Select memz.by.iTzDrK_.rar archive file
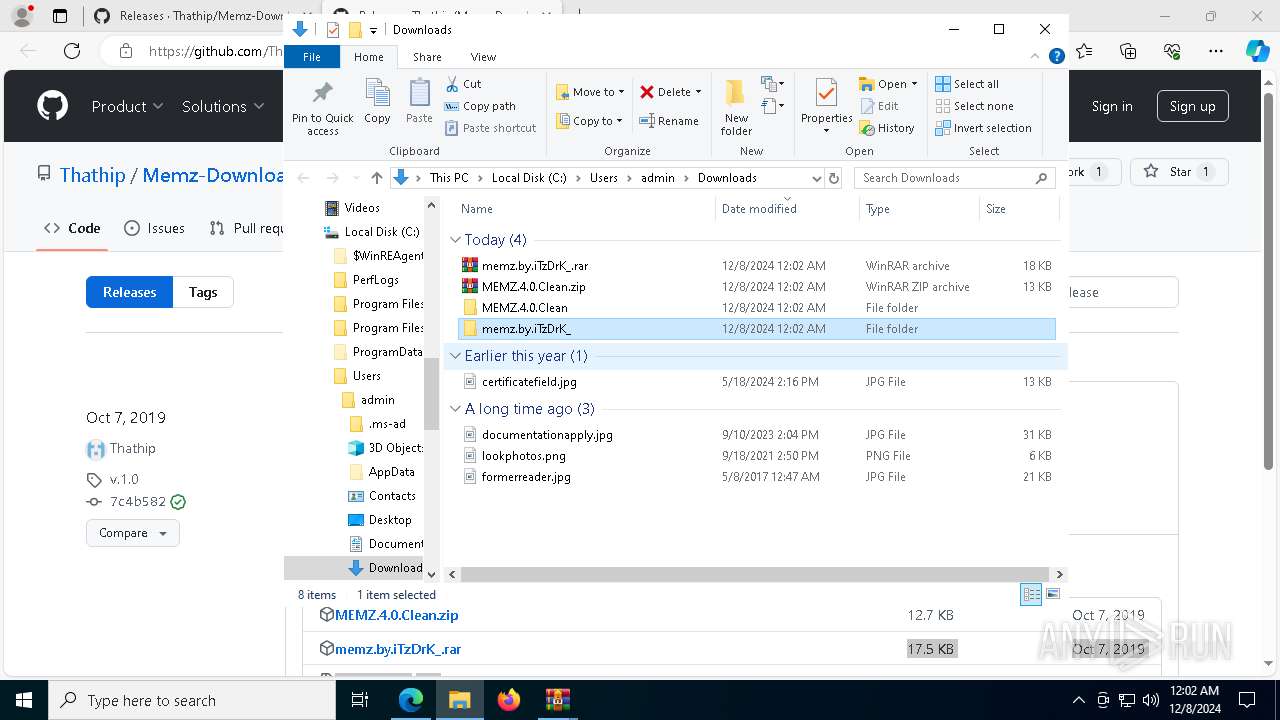Viewport: 1280px width, 720px height. [757, 266]
